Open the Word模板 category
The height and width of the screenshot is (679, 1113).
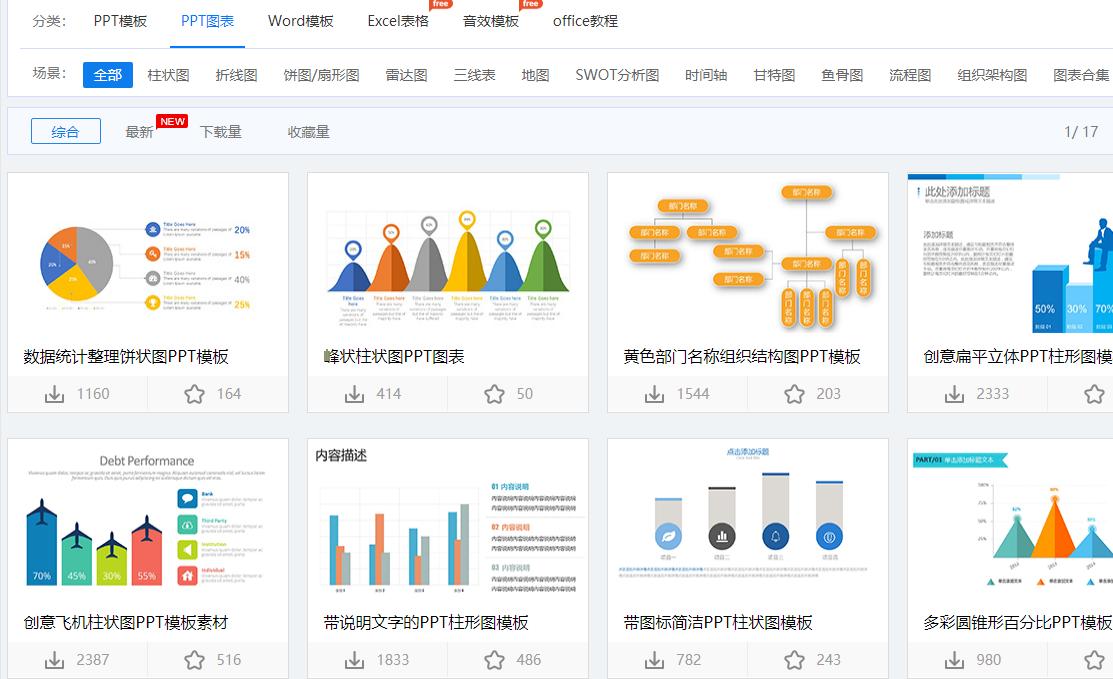click(300, 20)
